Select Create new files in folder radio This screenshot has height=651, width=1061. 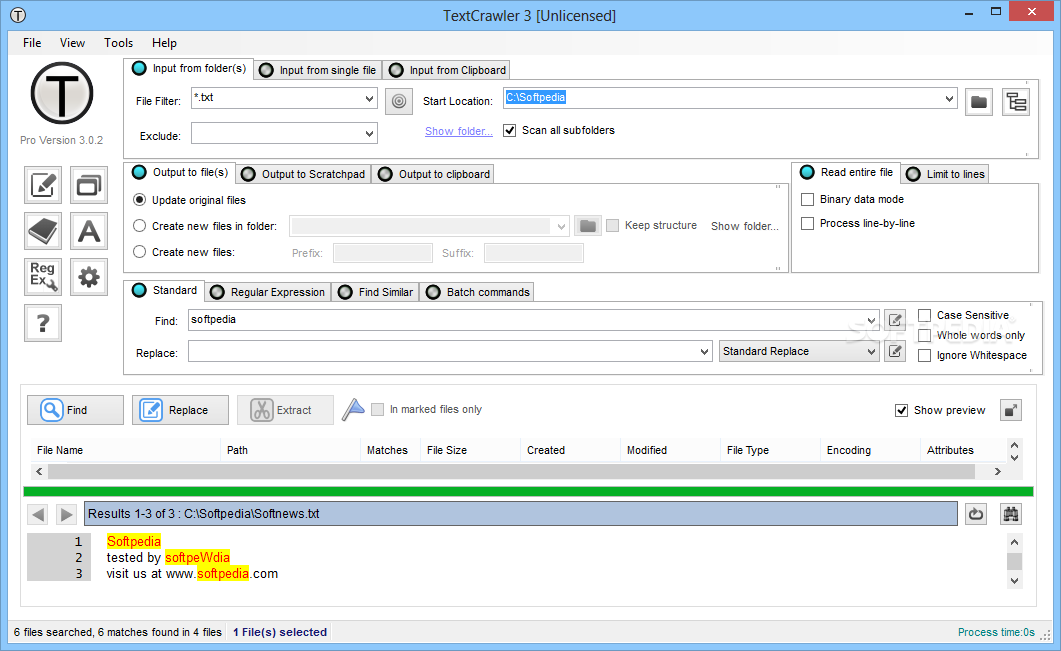[x=139, y=226]
